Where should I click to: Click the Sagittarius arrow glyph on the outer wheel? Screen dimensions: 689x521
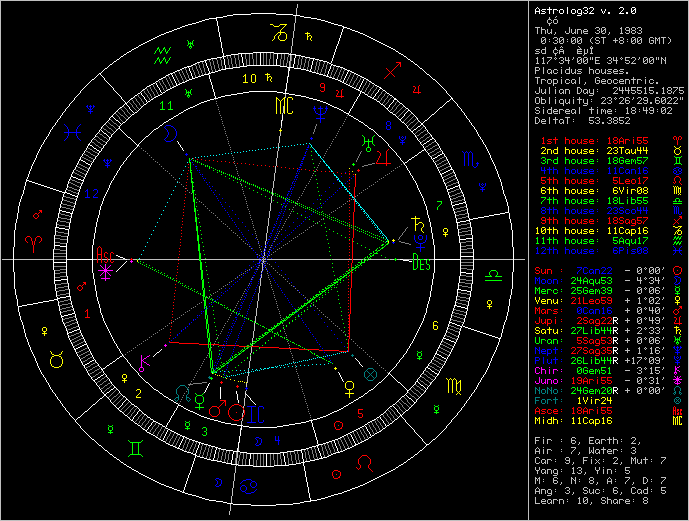[x=392, y=70]
